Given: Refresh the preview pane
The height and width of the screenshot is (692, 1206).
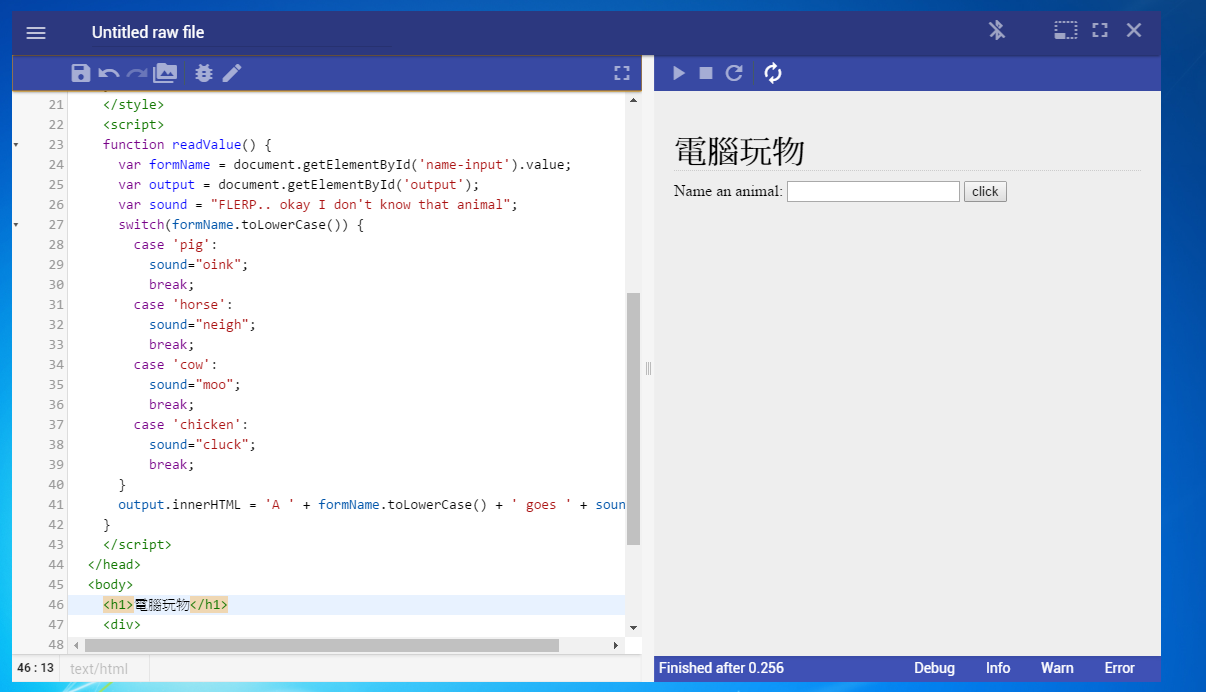Looking at the screenshot, I should [734, 72].
